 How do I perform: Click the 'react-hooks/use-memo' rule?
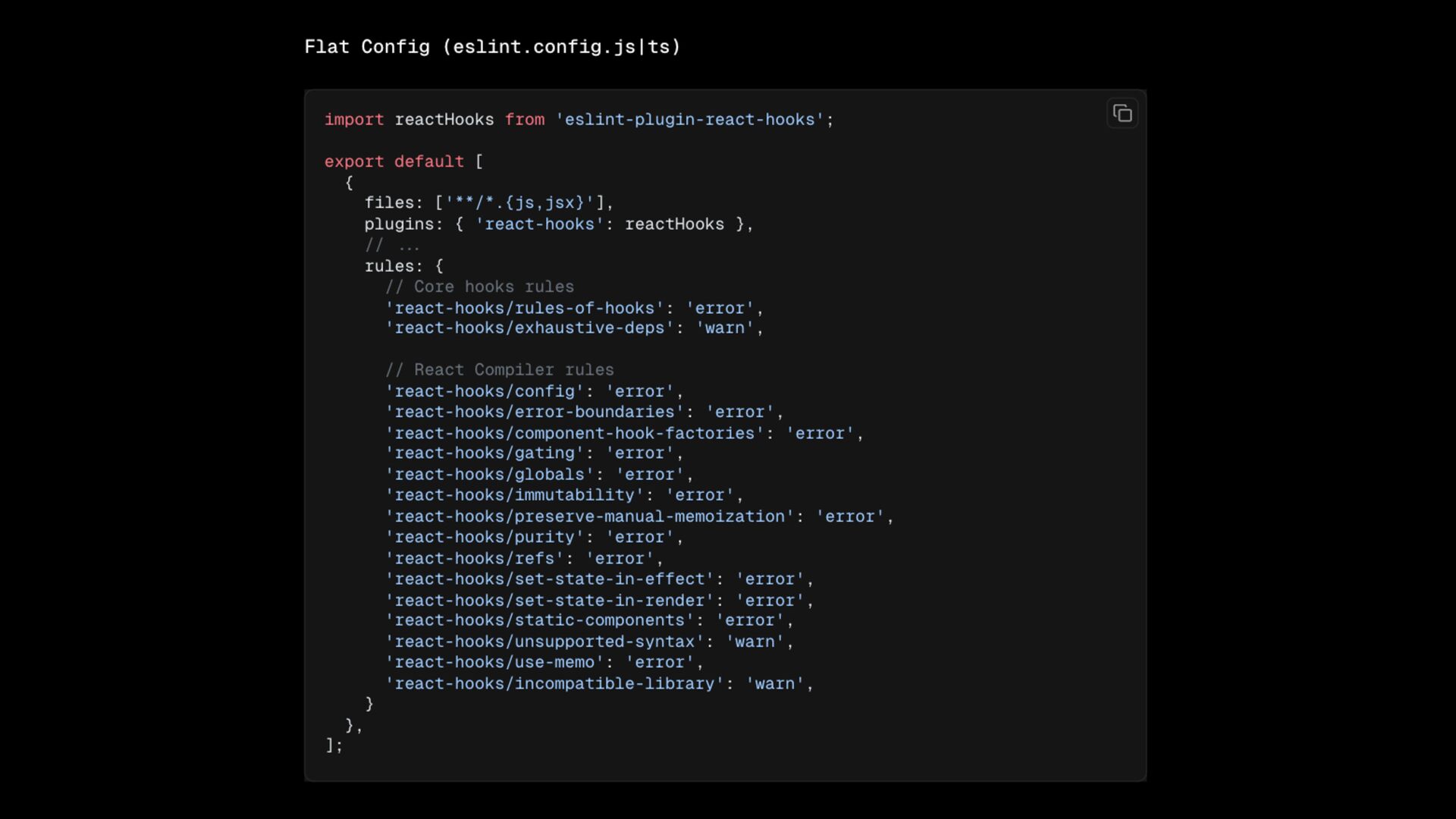[544, 662]
